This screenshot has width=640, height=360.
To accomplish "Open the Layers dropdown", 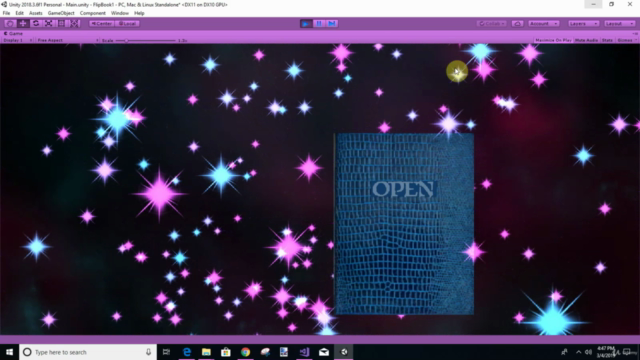I will (x=583, y=24).
